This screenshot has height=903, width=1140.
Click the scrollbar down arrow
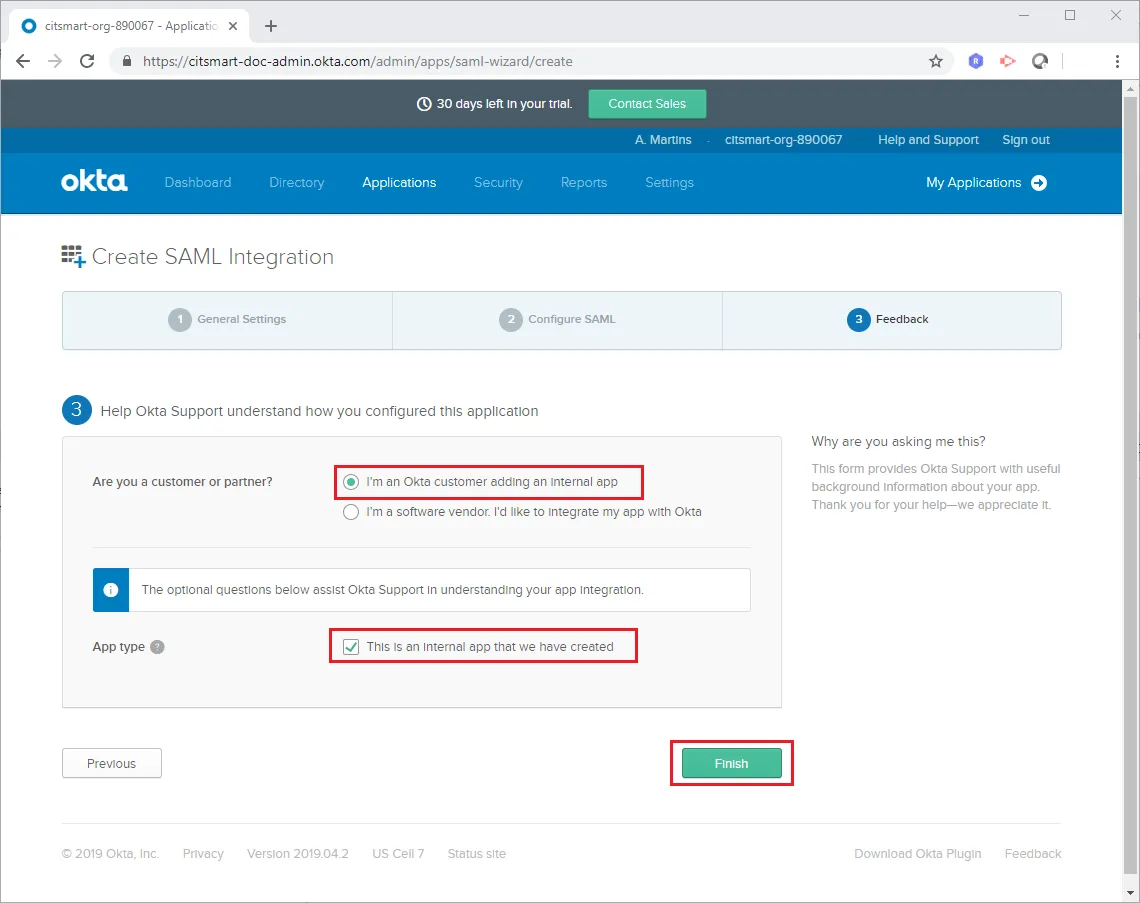1130,892
